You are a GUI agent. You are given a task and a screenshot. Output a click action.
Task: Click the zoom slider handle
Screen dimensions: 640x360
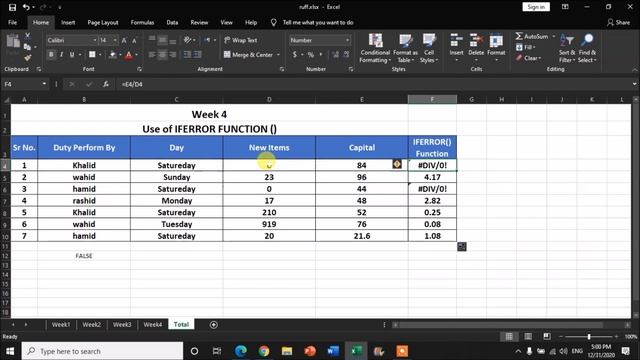click(x=589, y=336)
